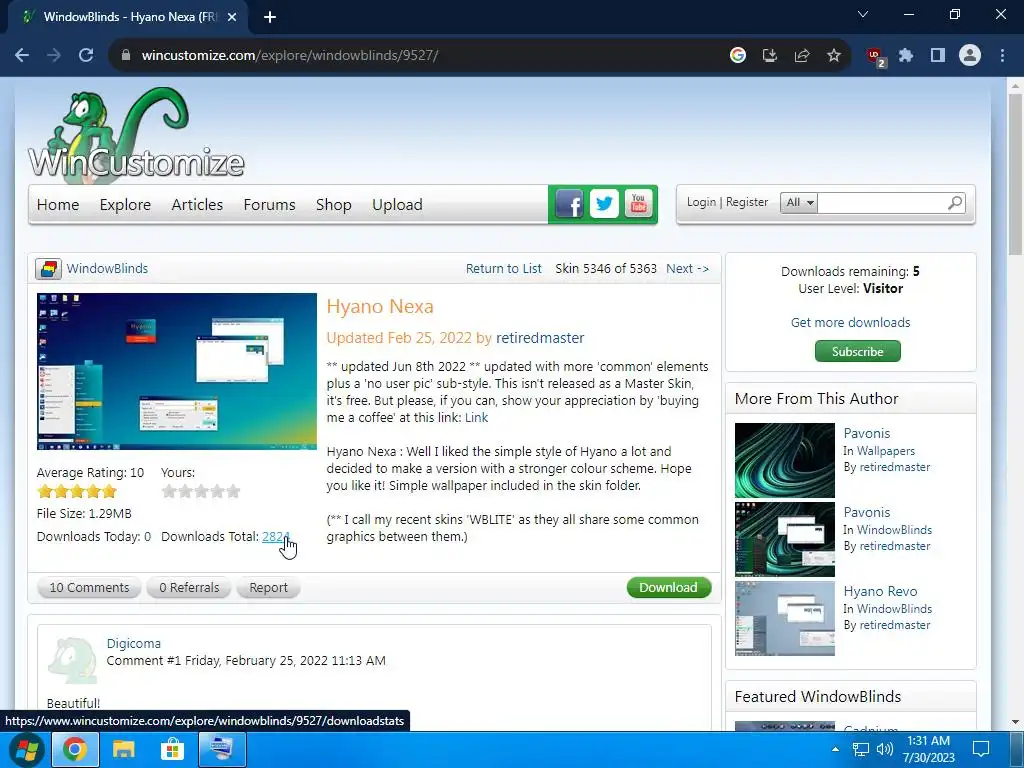
Task: Click the Login link
Action: 701,202
